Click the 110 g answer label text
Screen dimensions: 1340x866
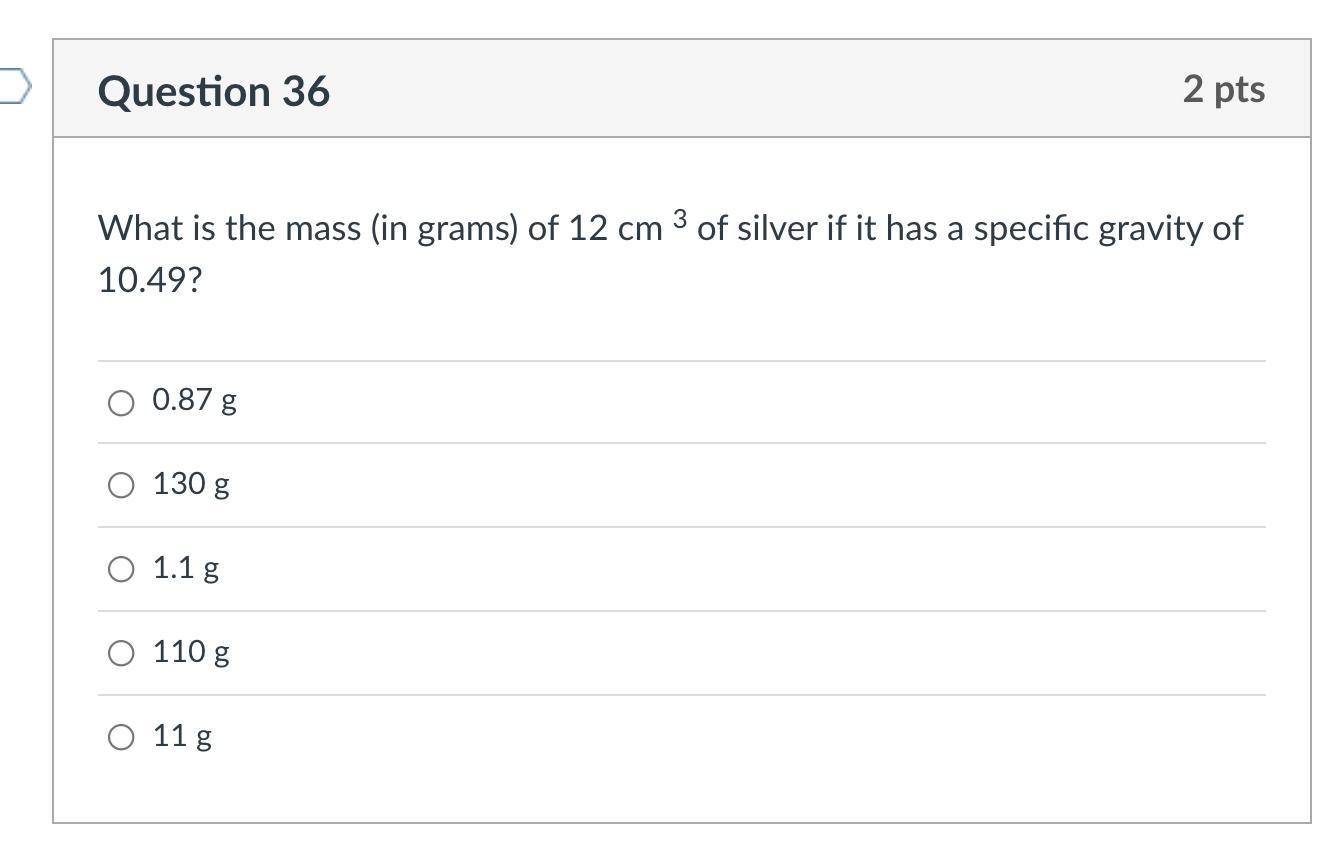point(190,653)
